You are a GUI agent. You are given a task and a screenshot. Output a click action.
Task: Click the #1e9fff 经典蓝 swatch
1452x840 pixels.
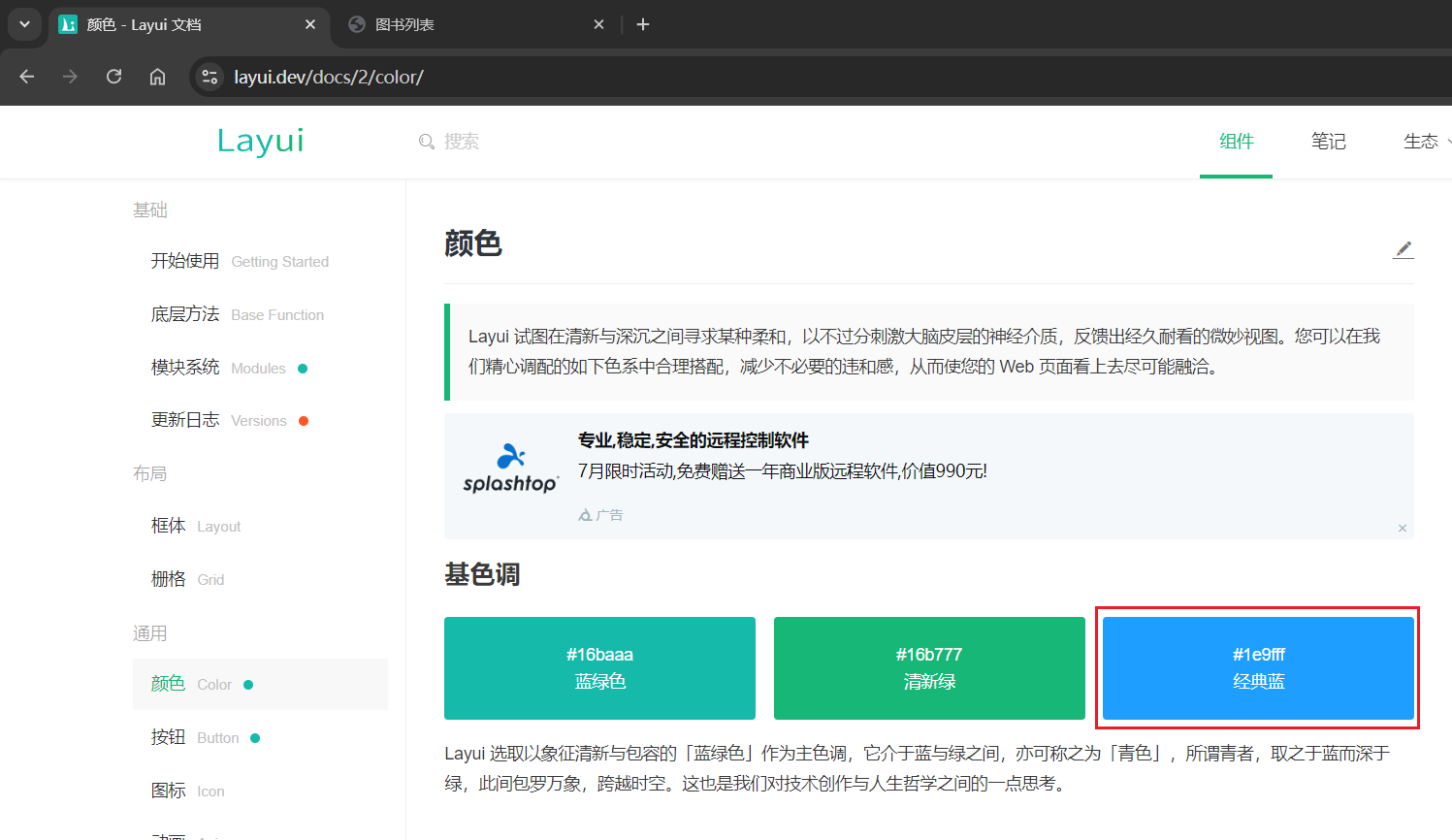coord(1258,668)
